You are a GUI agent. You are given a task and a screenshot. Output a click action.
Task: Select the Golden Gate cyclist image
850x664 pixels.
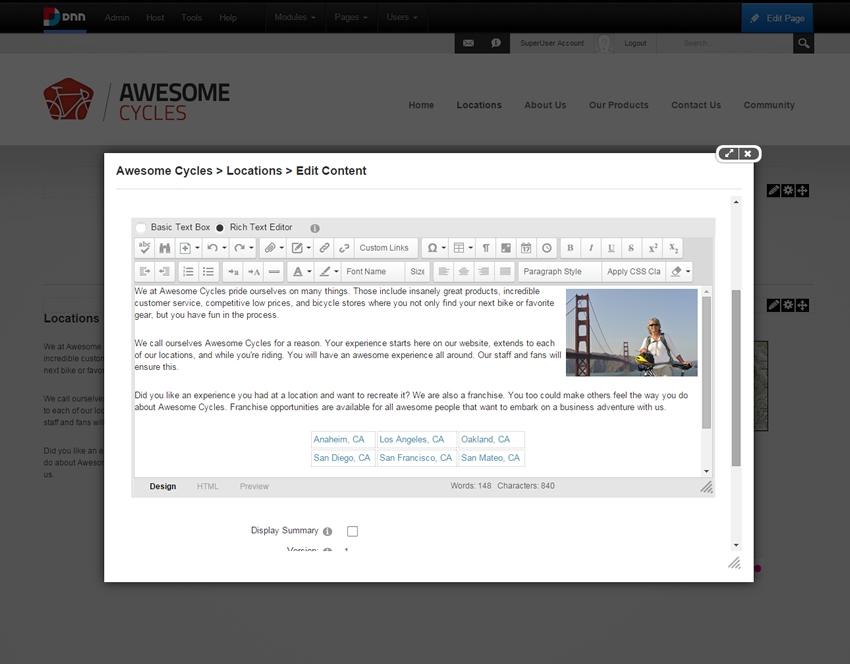[632, 332]
